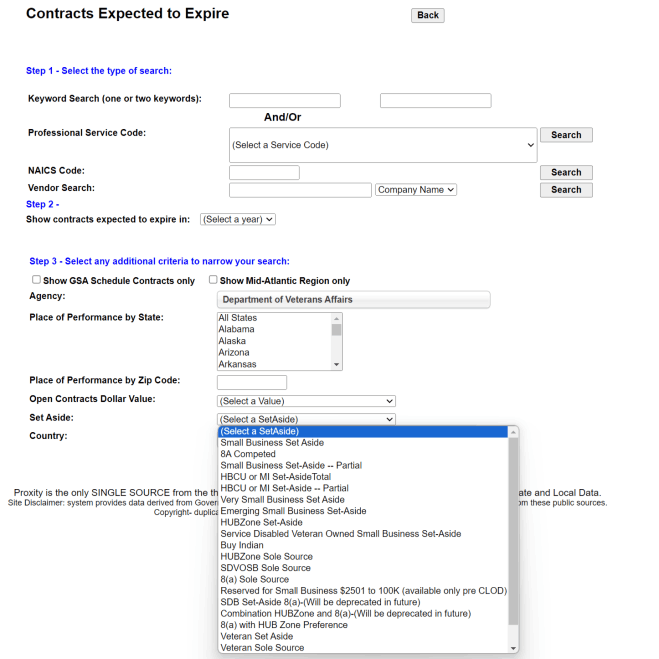Select Alabama in the state list
Screen dimensions: 659x659
(274, 329)
